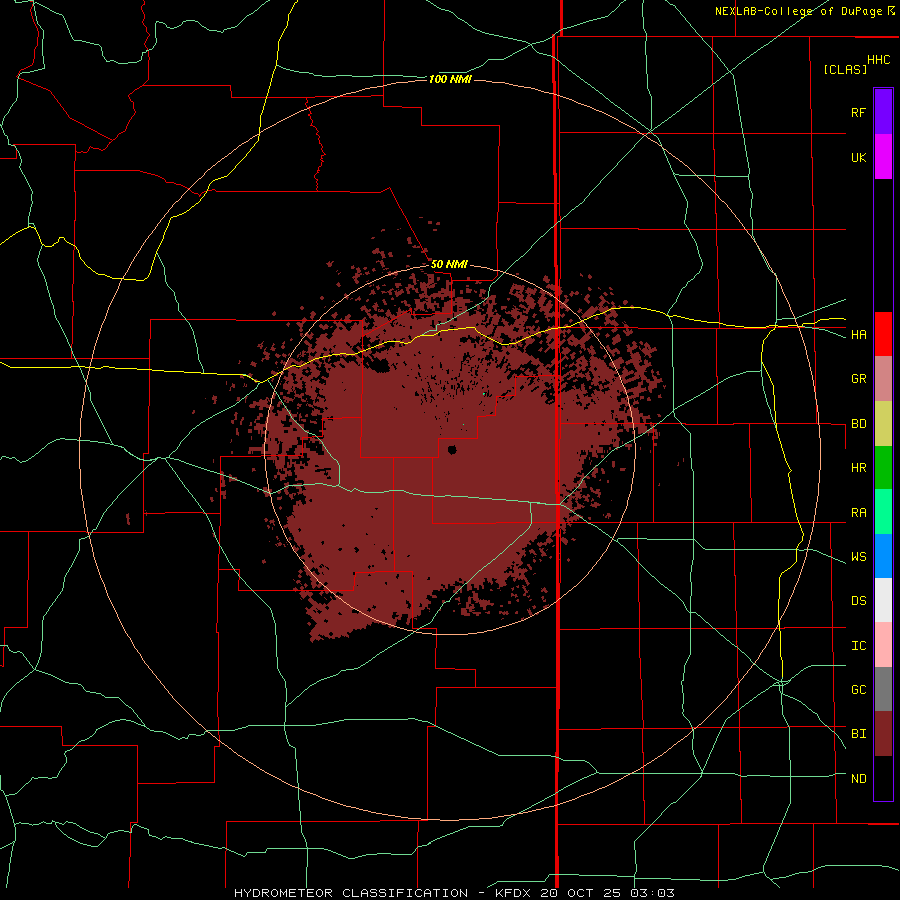900x900 pixels.
Task: Select the GR legend color block
Action: click(883, 378)
